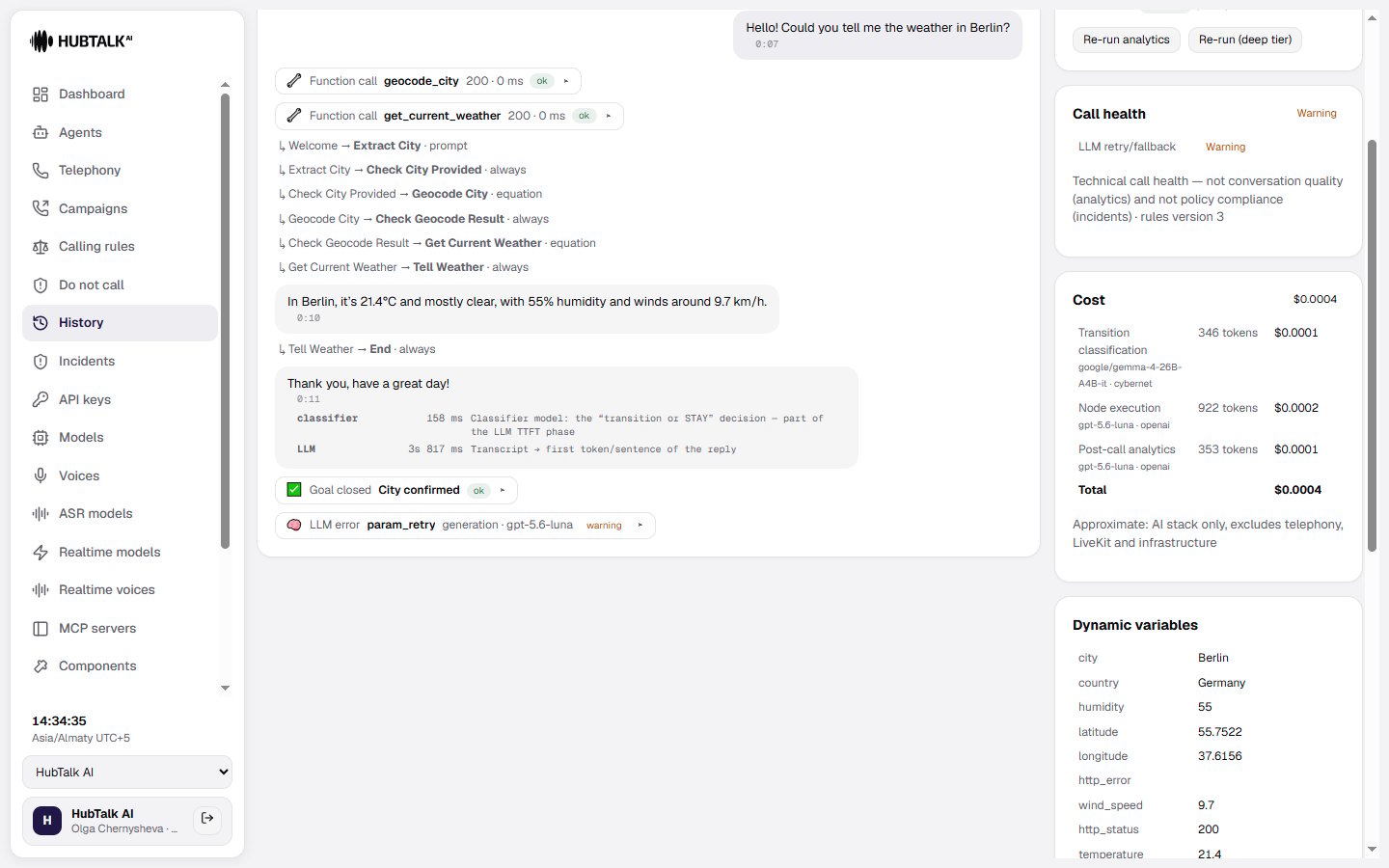Image resolution: width=1389 pixels, height=868 pixels.
Task: Click the green check on Goal closed row
Action: click(x=294, y=490)
